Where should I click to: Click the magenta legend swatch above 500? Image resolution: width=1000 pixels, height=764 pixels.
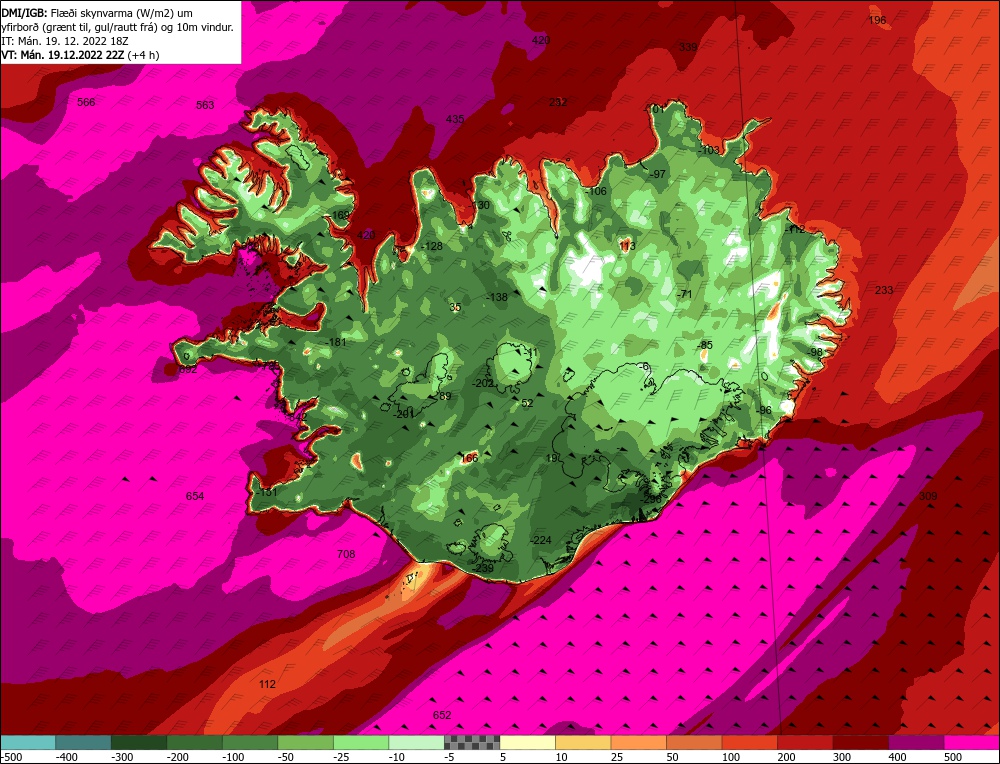point(972,742)
